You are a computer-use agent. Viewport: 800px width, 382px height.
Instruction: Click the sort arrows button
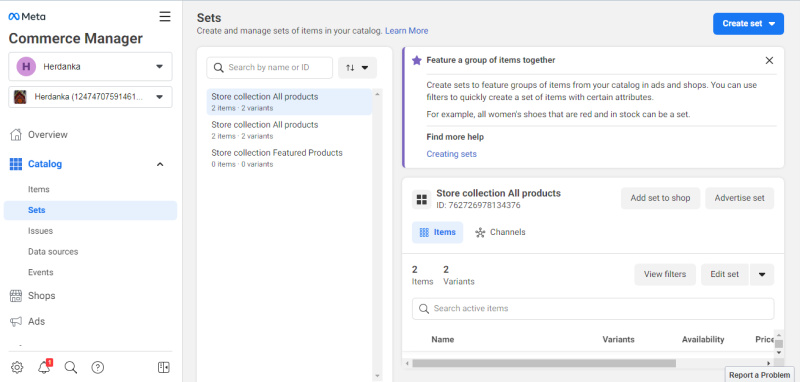[357, 67]
